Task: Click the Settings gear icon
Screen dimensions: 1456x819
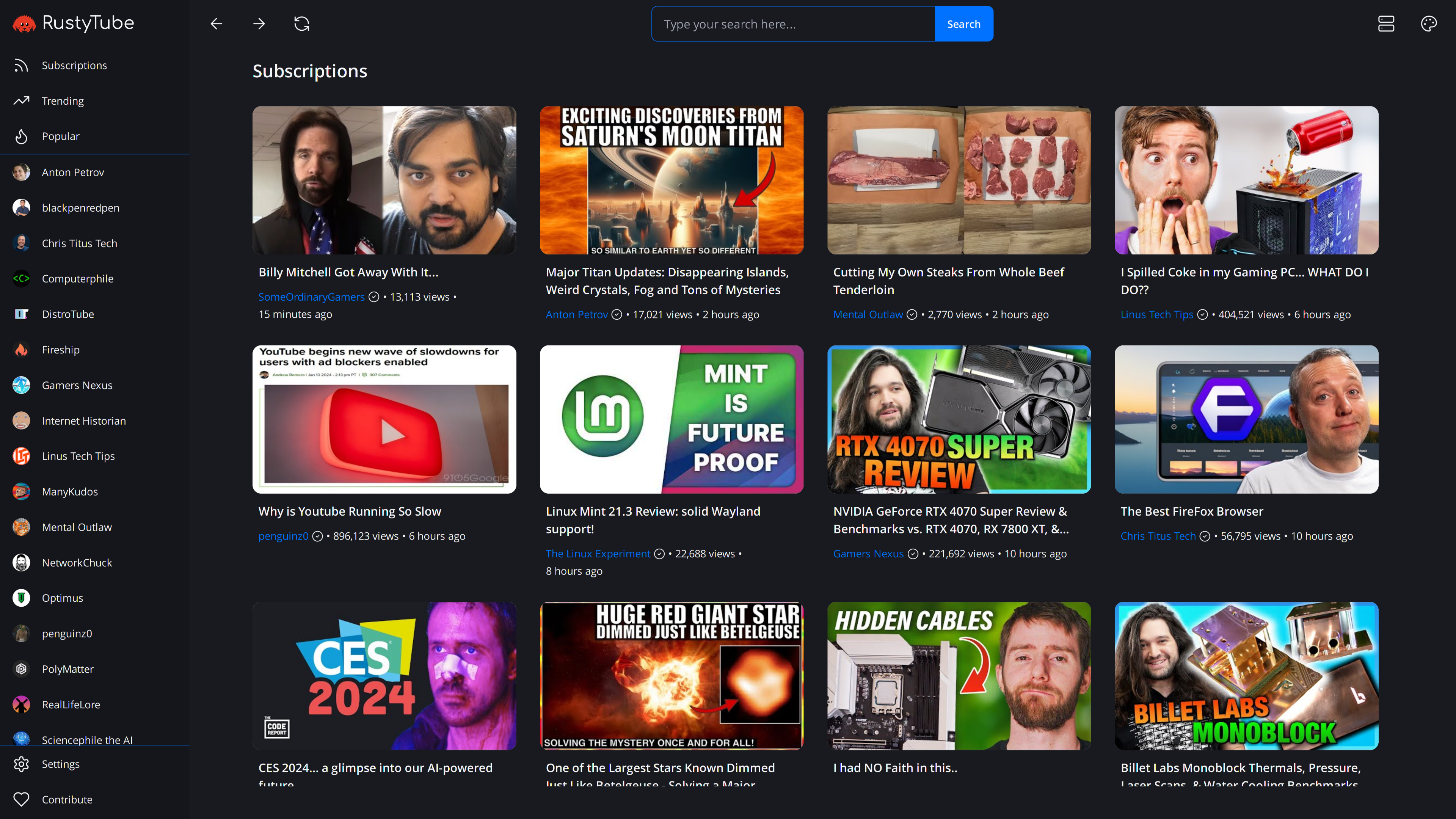Action: [x=22, y=764]
